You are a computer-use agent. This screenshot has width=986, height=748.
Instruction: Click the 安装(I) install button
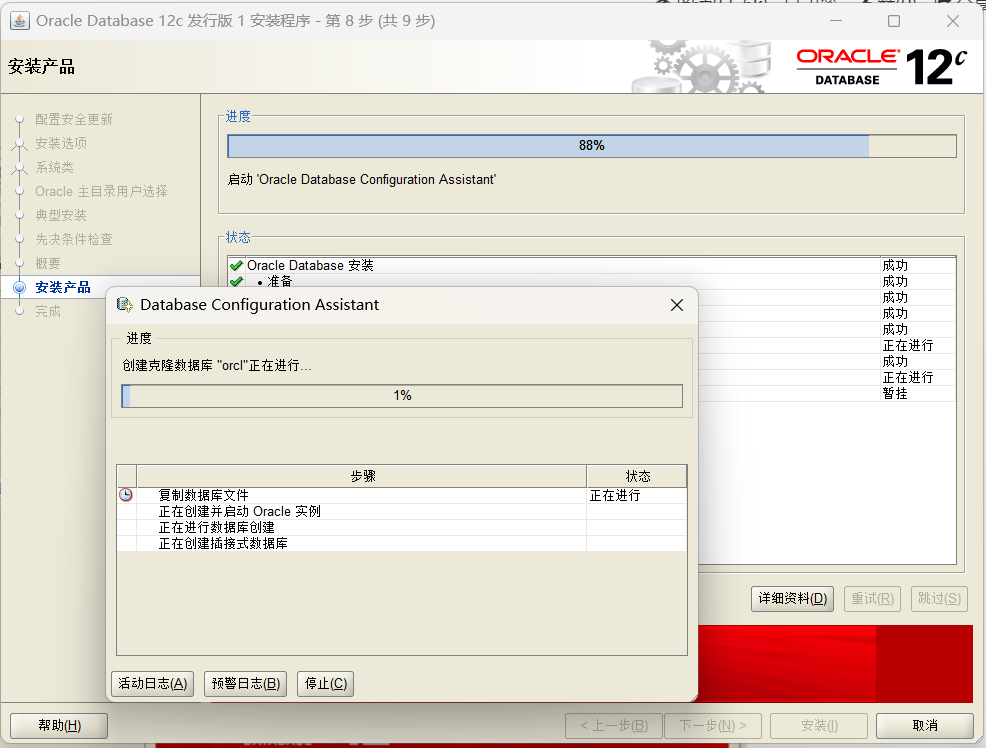tap(819, 725)
